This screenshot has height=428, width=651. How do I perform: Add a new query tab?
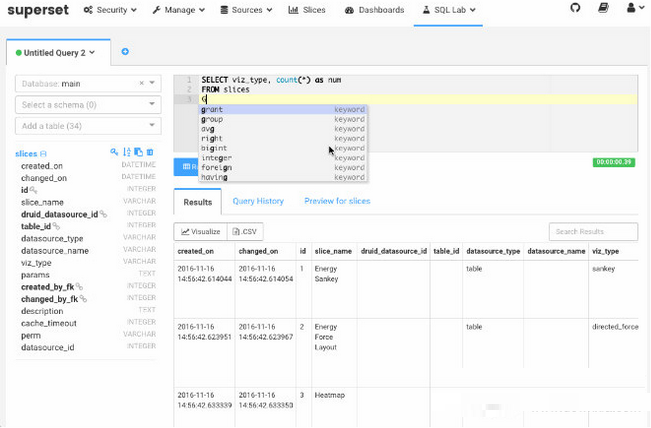pos(125,51)
